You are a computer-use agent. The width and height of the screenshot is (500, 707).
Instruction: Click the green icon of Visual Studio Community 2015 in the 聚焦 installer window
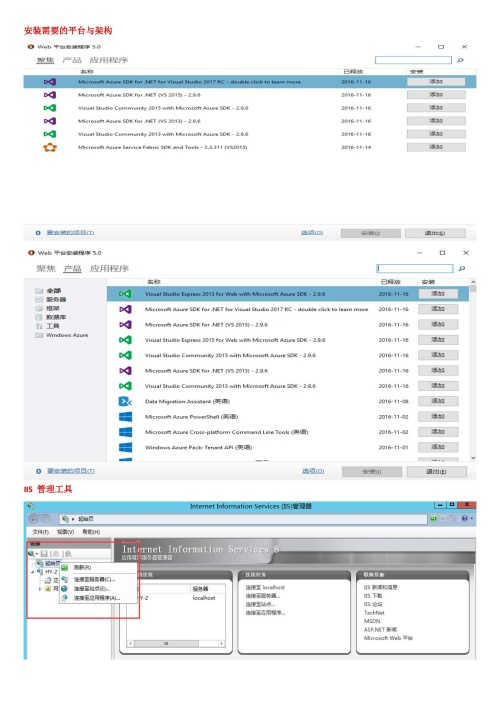pos(50,108)
